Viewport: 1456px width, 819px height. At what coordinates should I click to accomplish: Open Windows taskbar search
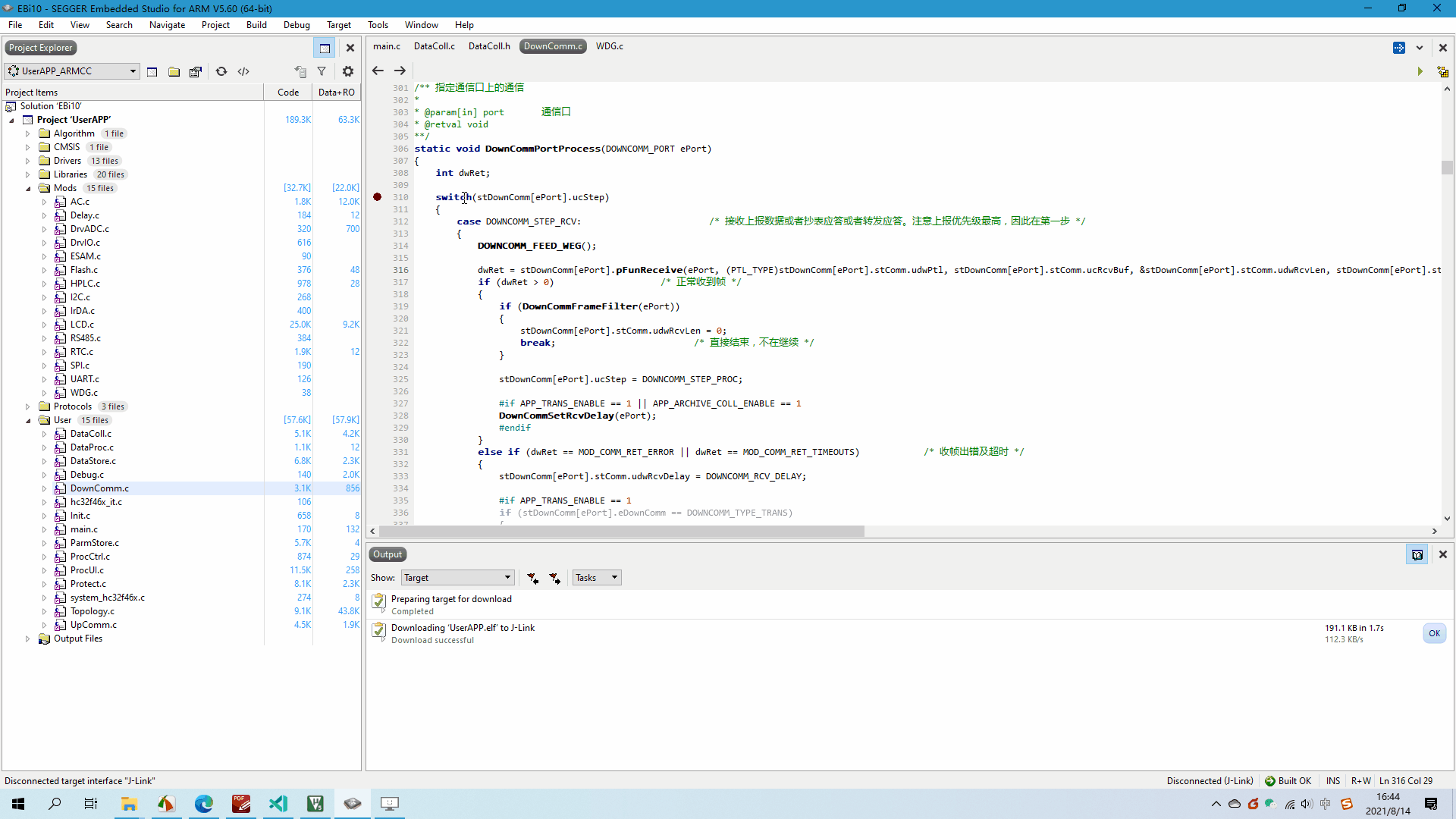pyautogui.click(x=55, y=804)
